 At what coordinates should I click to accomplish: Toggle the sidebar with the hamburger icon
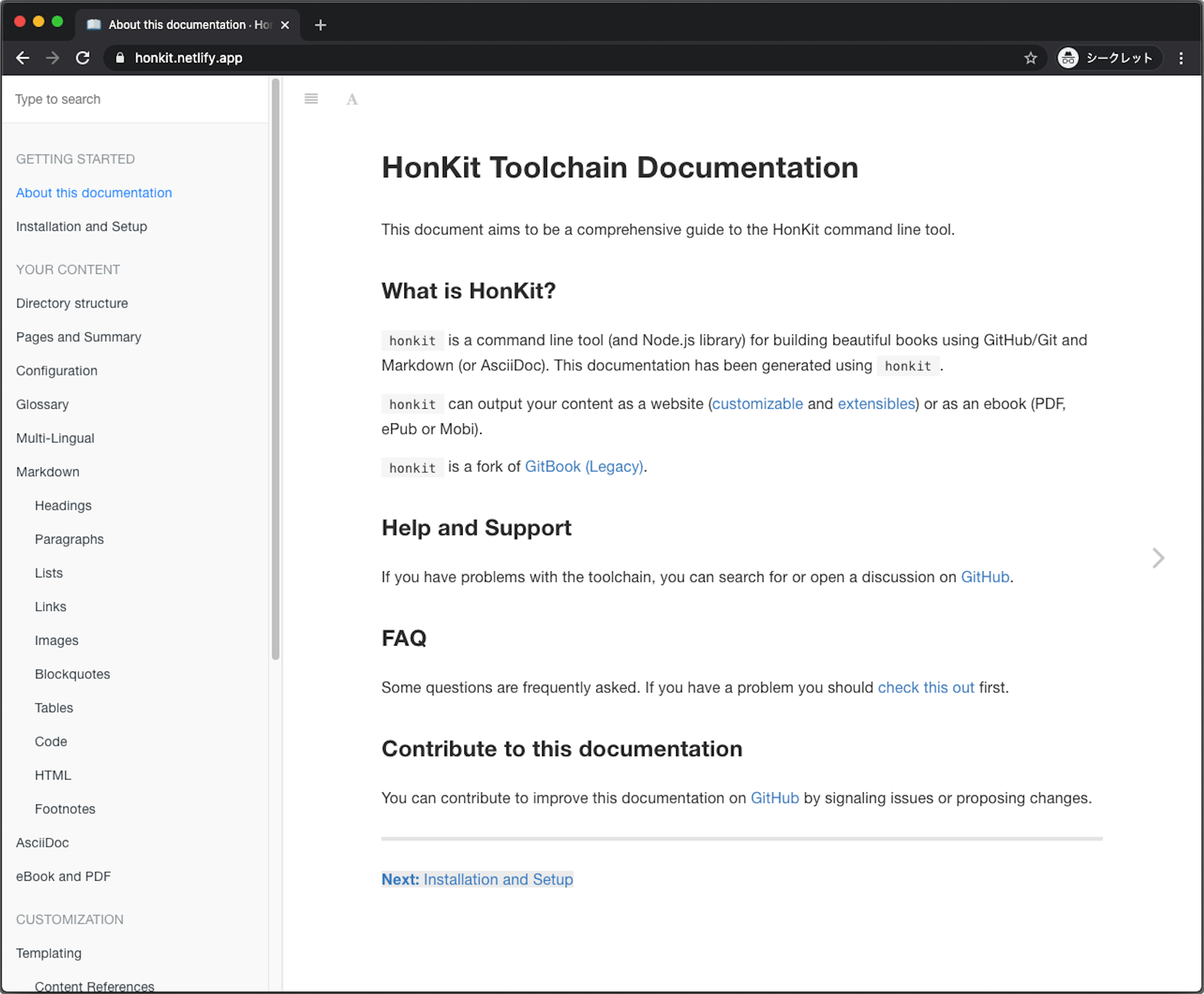click(x=311, y=99)
